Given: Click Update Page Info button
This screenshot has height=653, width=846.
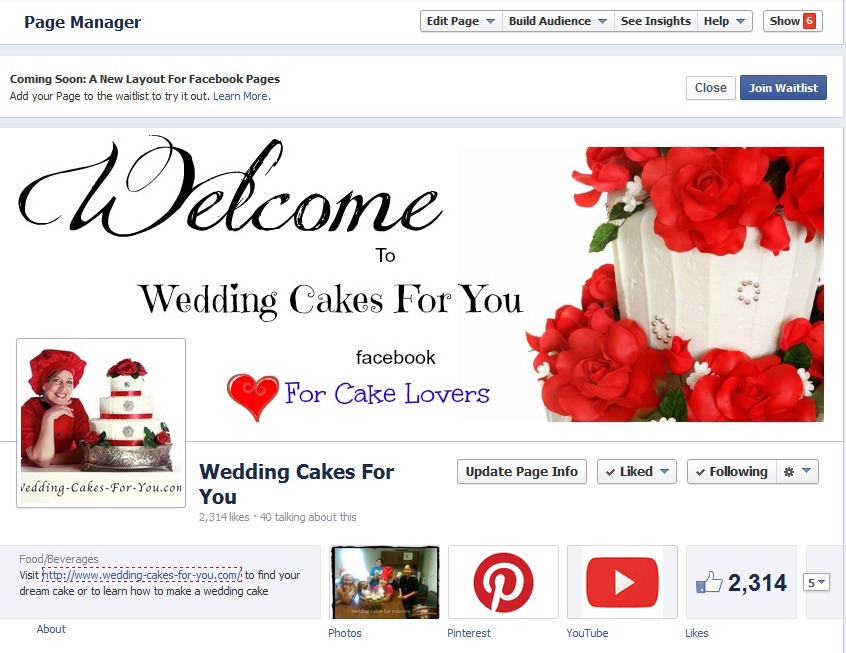Looking at the screenshot, I should (x=522, y=472).
